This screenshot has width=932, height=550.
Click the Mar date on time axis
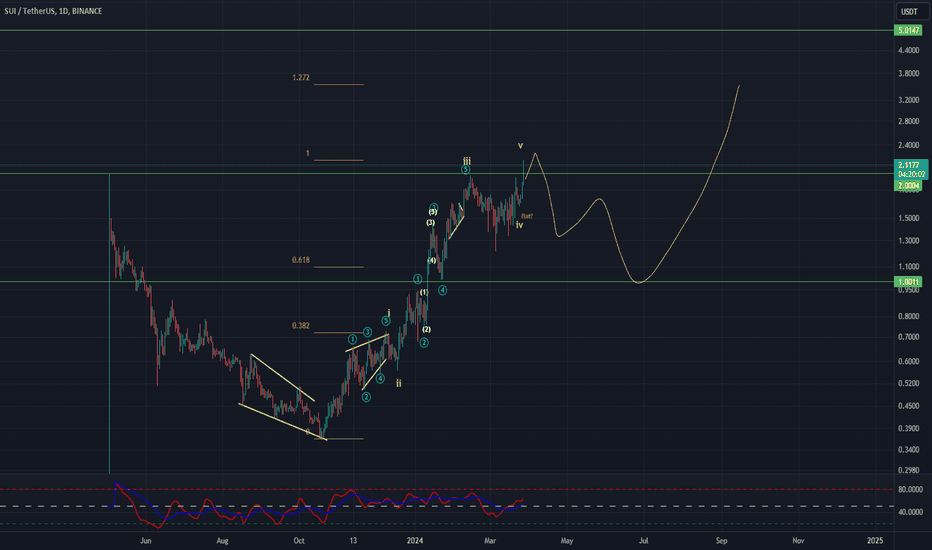coord(490,540)
